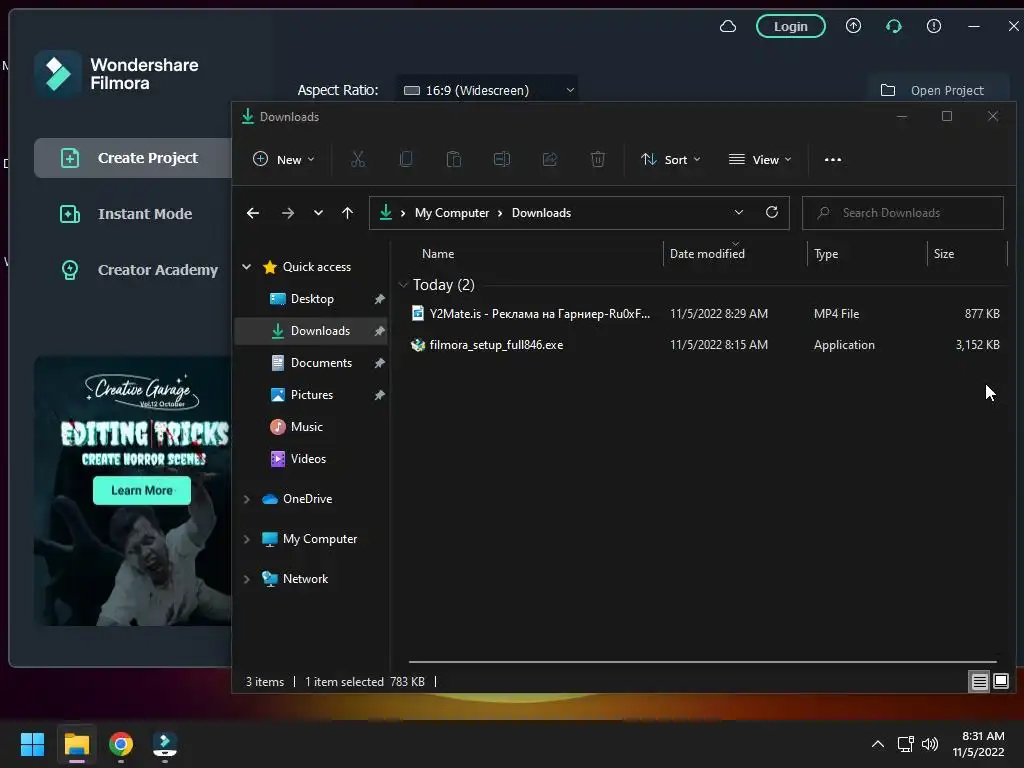Click the Share icon in Explorer toolbar
Viewport: 1024px width, 768px height.
tap(550, 159)
